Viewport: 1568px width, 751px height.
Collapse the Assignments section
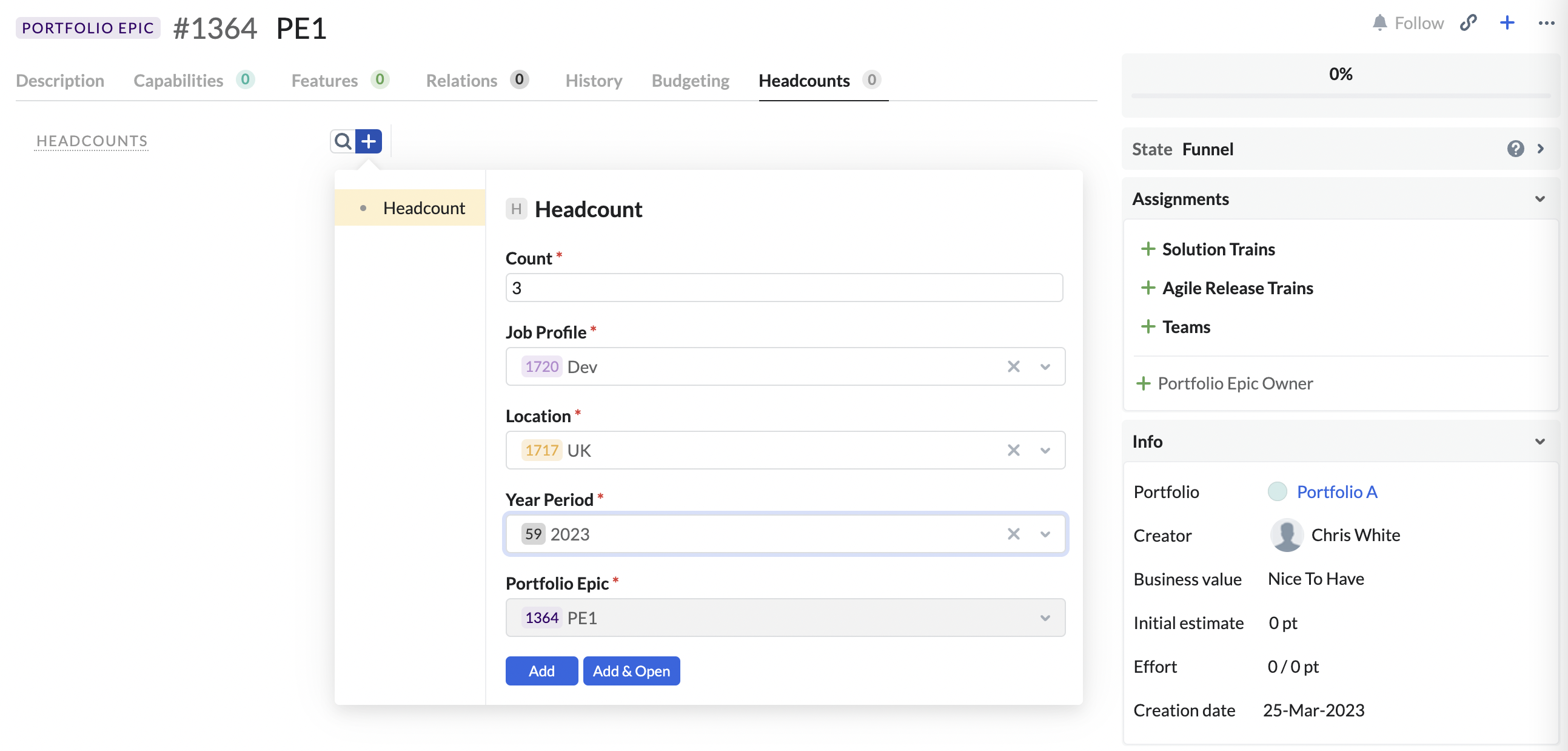1540,198
